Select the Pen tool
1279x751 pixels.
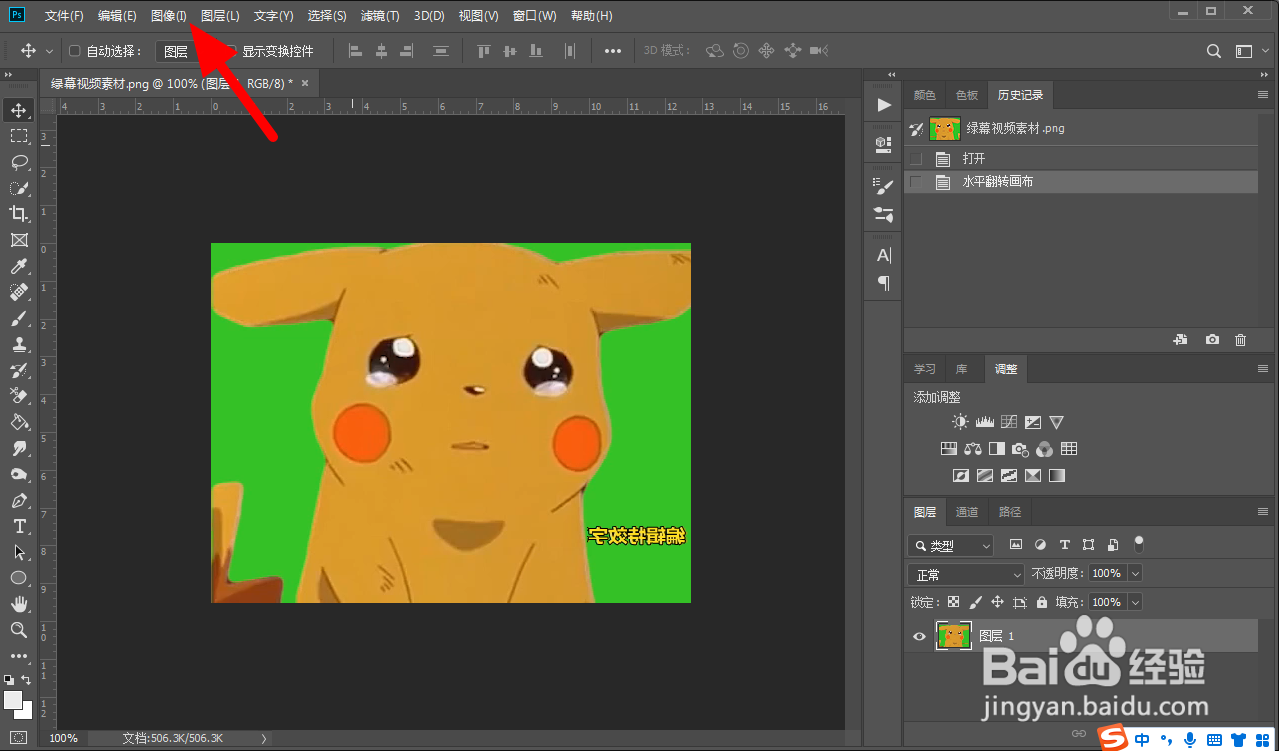point(19,500)
